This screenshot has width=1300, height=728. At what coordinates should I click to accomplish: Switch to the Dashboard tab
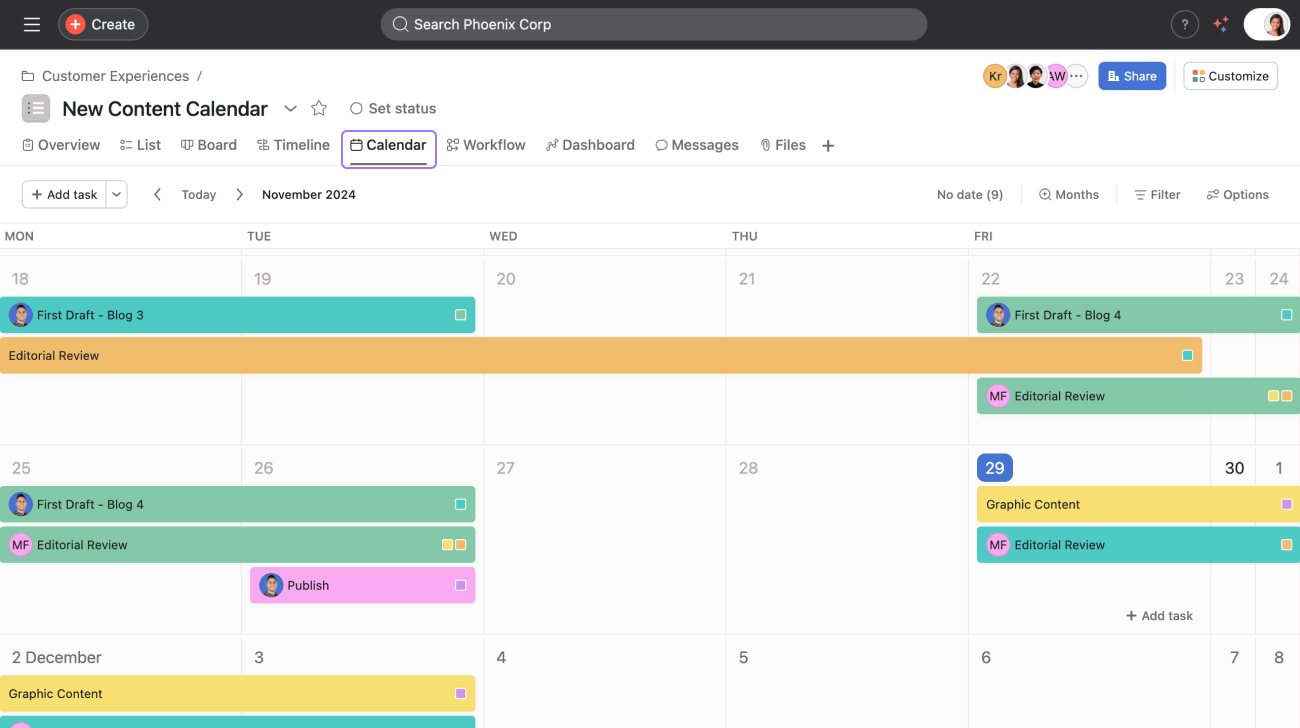[x=590, y=145]
